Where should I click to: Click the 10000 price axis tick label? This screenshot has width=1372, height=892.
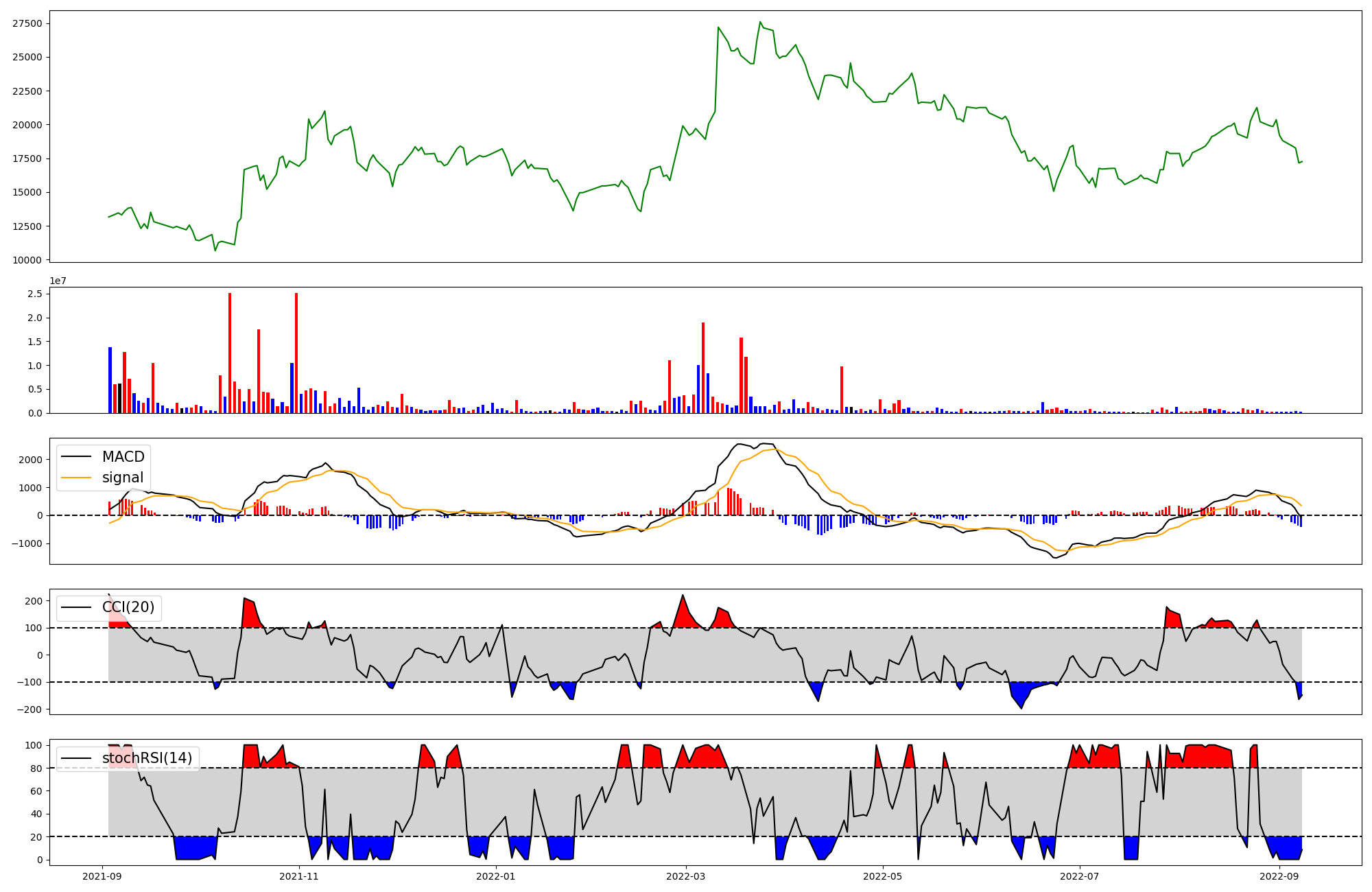coord(27,260)
